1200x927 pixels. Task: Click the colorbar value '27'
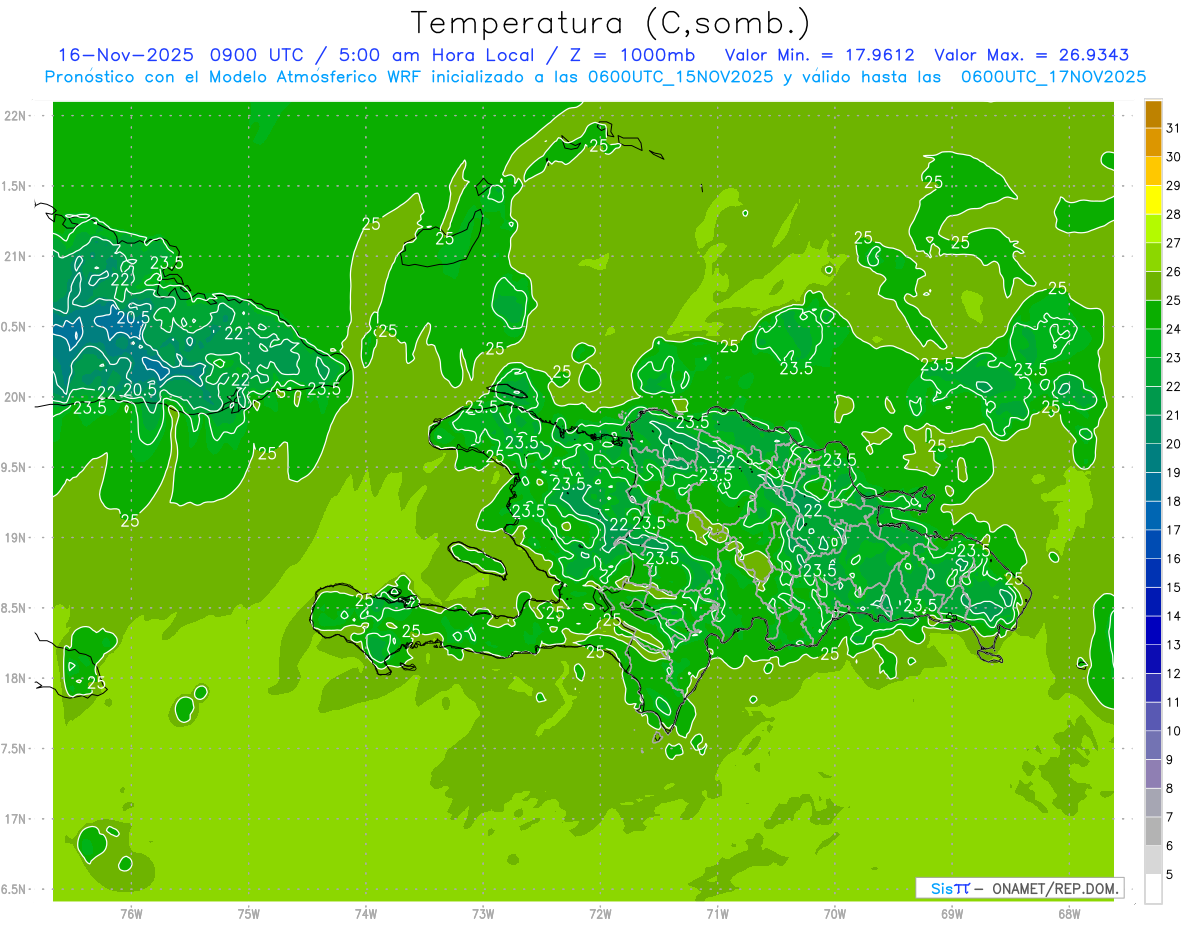point(1174,243)
